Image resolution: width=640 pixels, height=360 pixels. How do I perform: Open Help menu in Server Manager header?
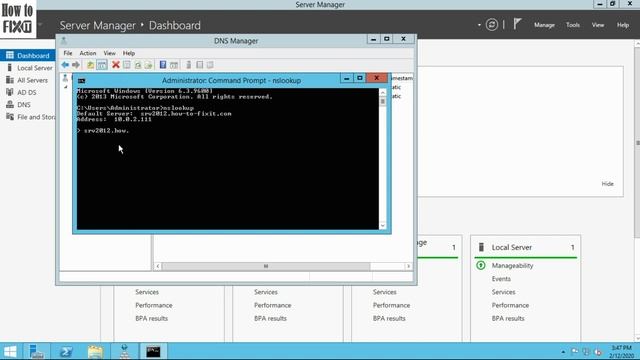(623, 25)
